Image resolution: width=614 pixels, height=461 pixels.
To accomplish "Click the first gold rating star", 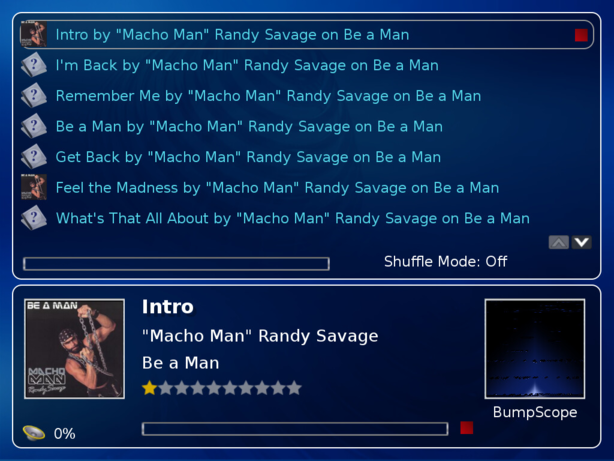I will tap(150, 388).
